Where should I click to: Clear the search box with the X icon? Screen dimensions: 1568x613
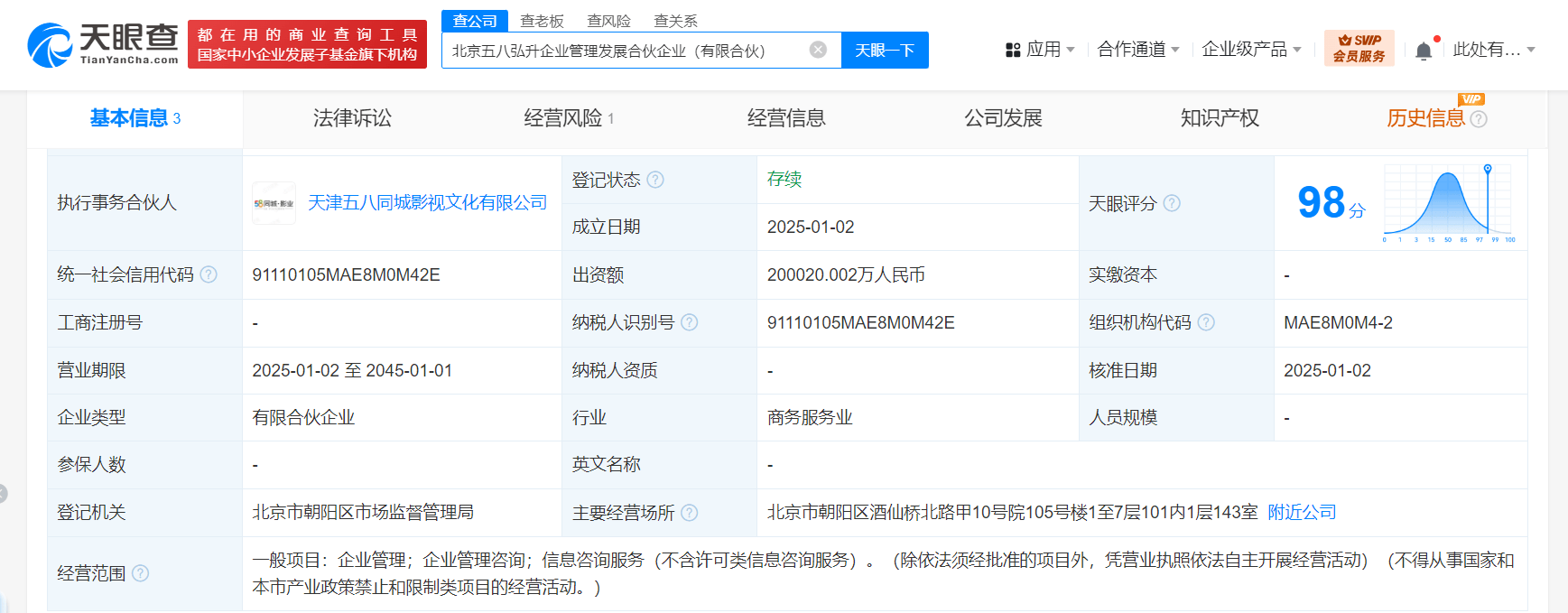818,50
